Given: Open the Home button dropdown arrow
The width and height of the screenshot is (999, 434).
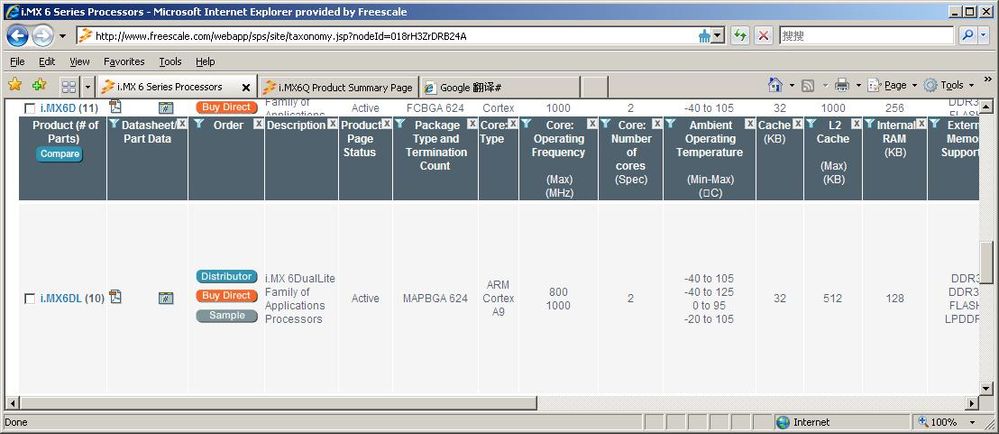Looking at the screenshot, I should click(x=792, y=85).
